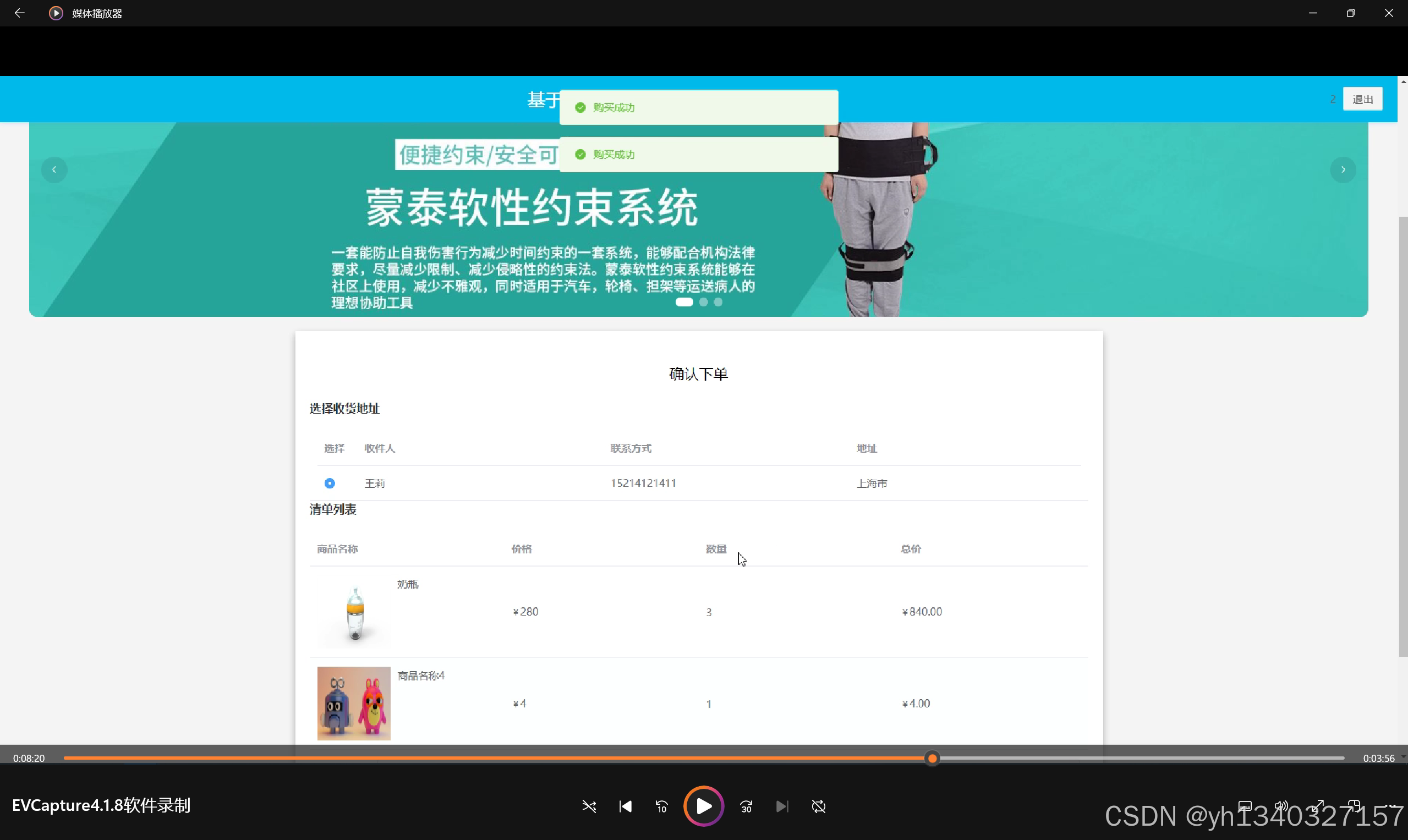
Task: Navigate back using the back arrow
Action: [20, 13]
